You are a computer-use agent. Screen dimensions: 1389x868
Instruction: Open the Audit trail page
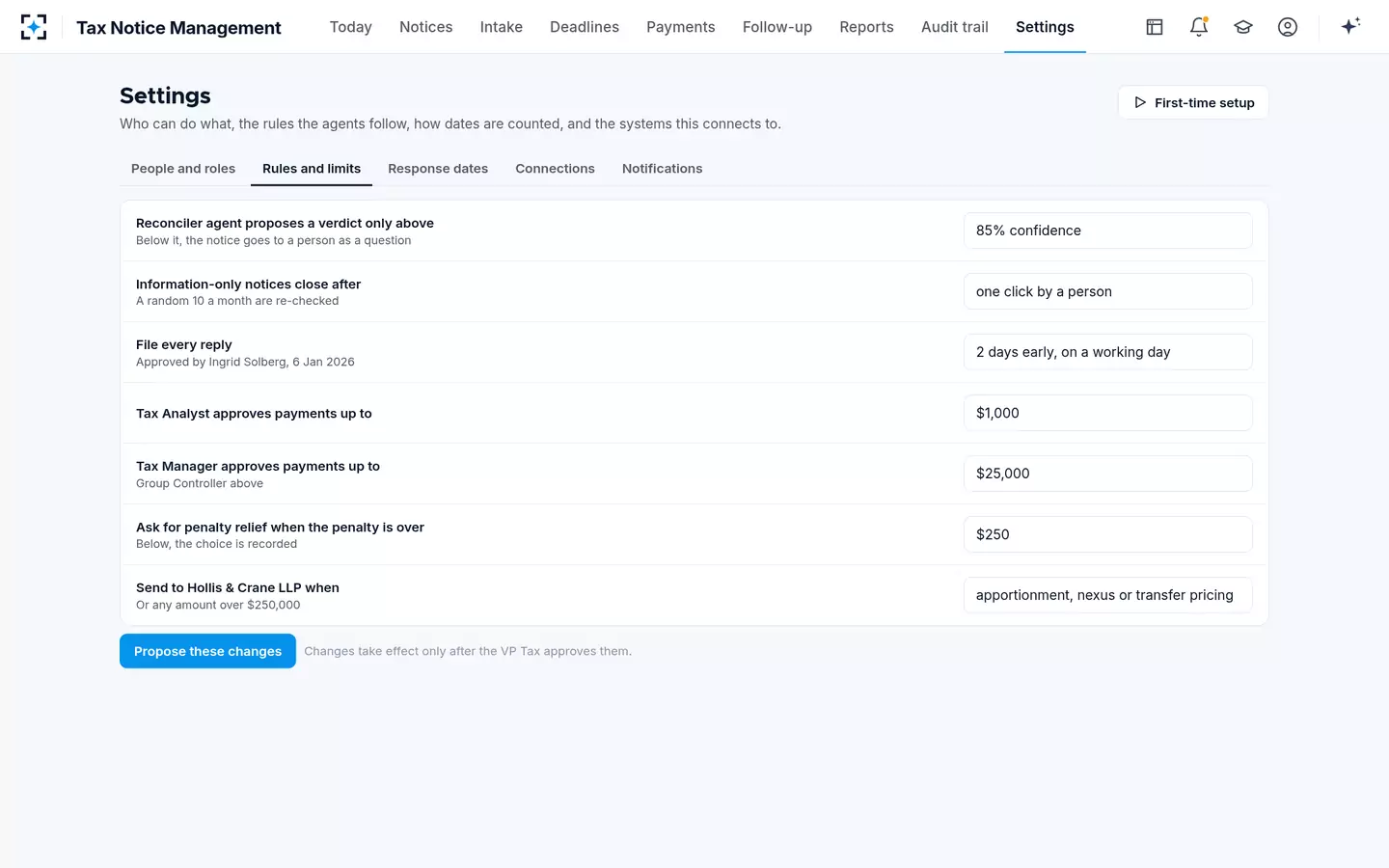pyautogui.click(x=955, y=27)
